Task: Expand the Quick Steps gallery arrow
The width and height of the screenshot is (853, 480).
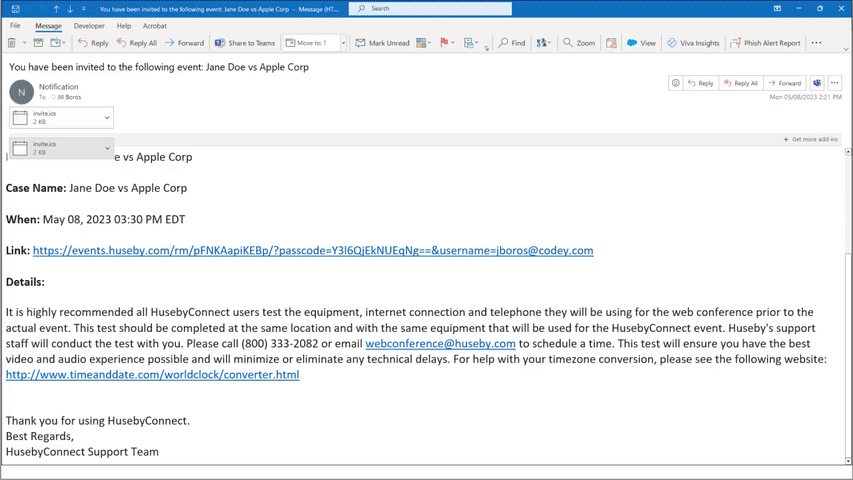Action: (343, 42)
